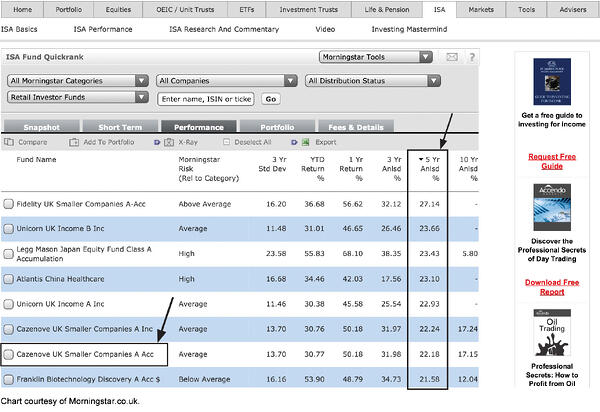
Task: Open Portfolio in top navigation bar
Action: point(69,10)
